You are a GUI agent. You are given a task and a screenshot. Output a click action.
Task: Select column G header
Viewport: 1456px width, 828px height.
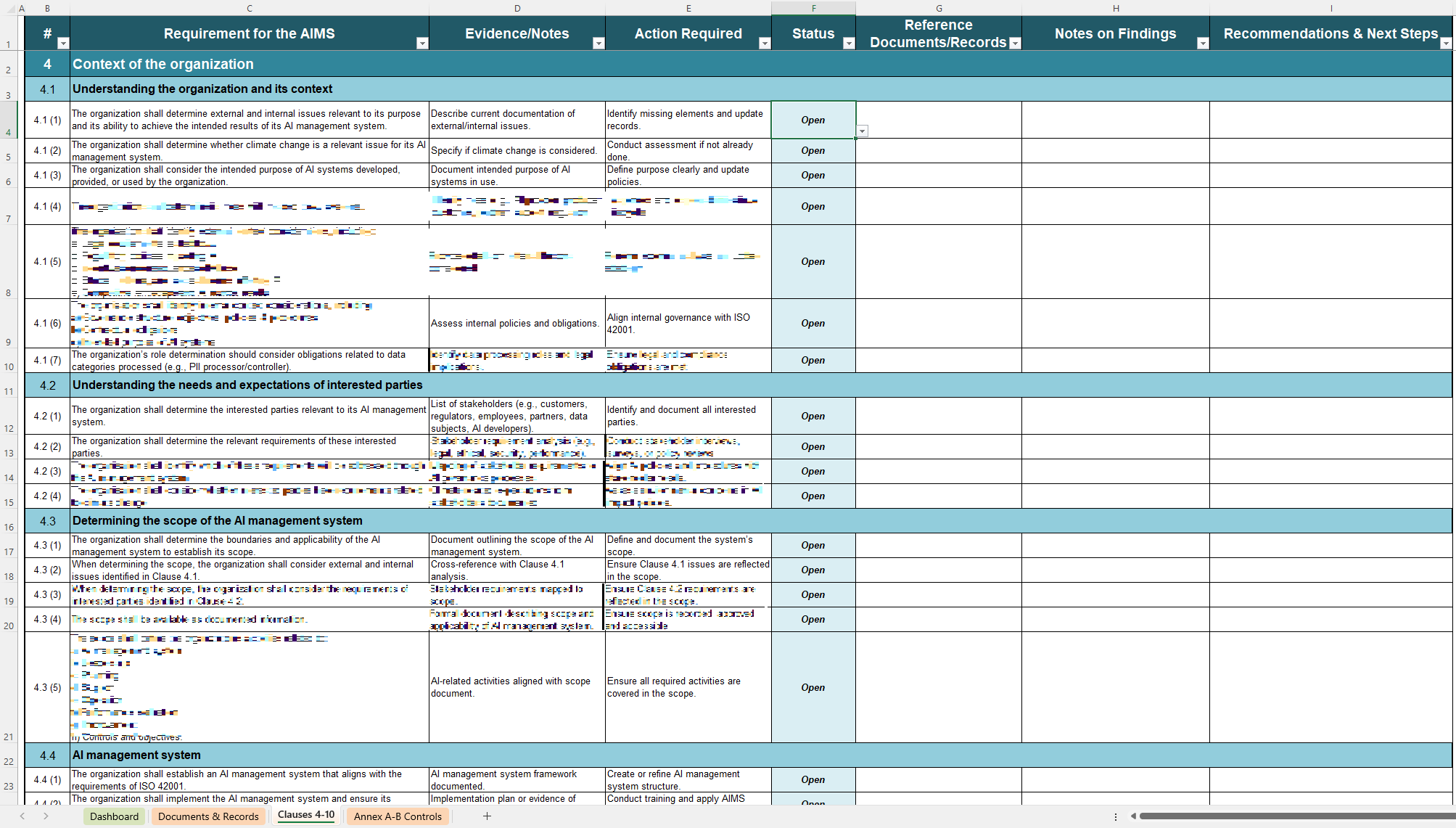point(939,8)
